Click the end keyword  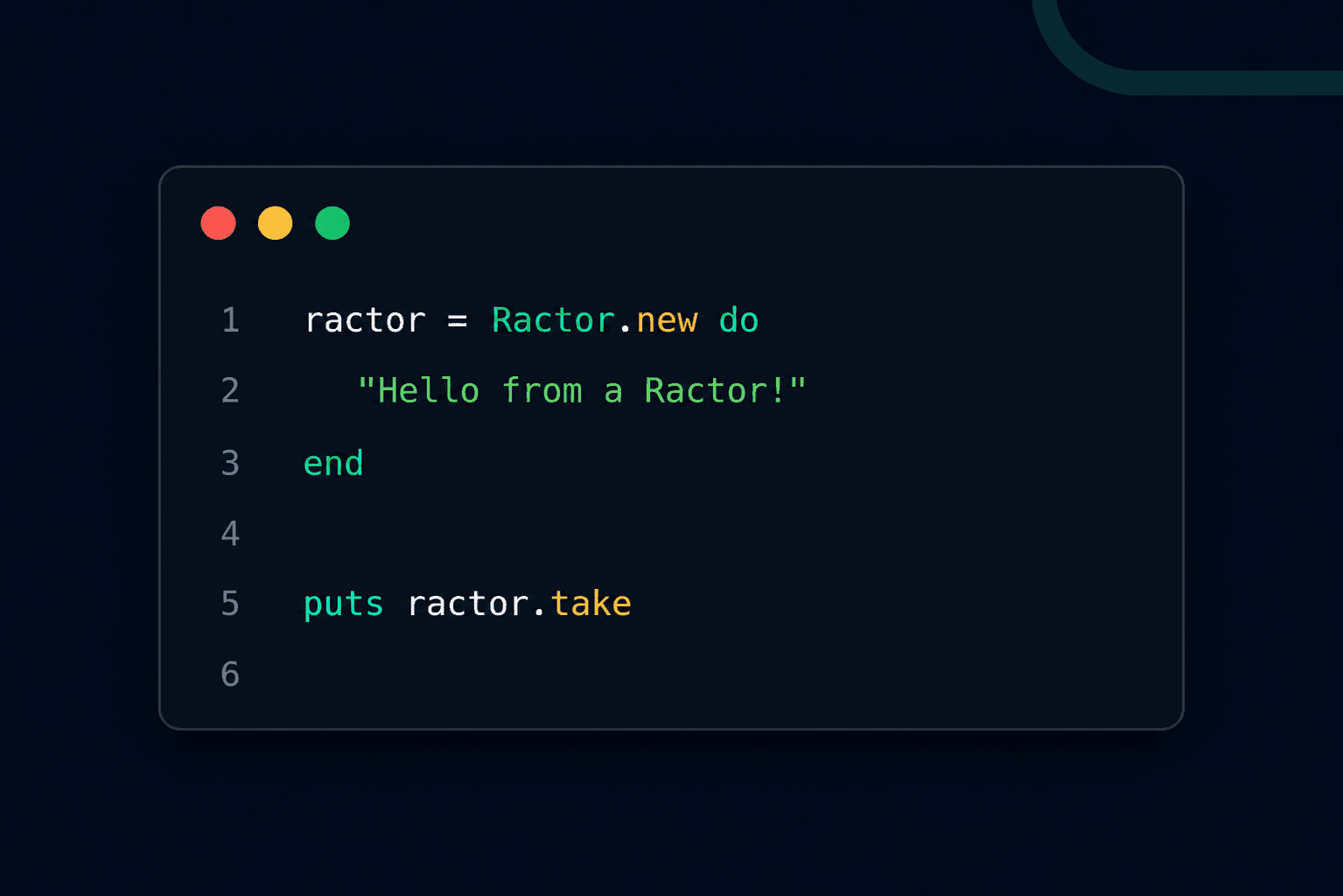pos(333,463)
